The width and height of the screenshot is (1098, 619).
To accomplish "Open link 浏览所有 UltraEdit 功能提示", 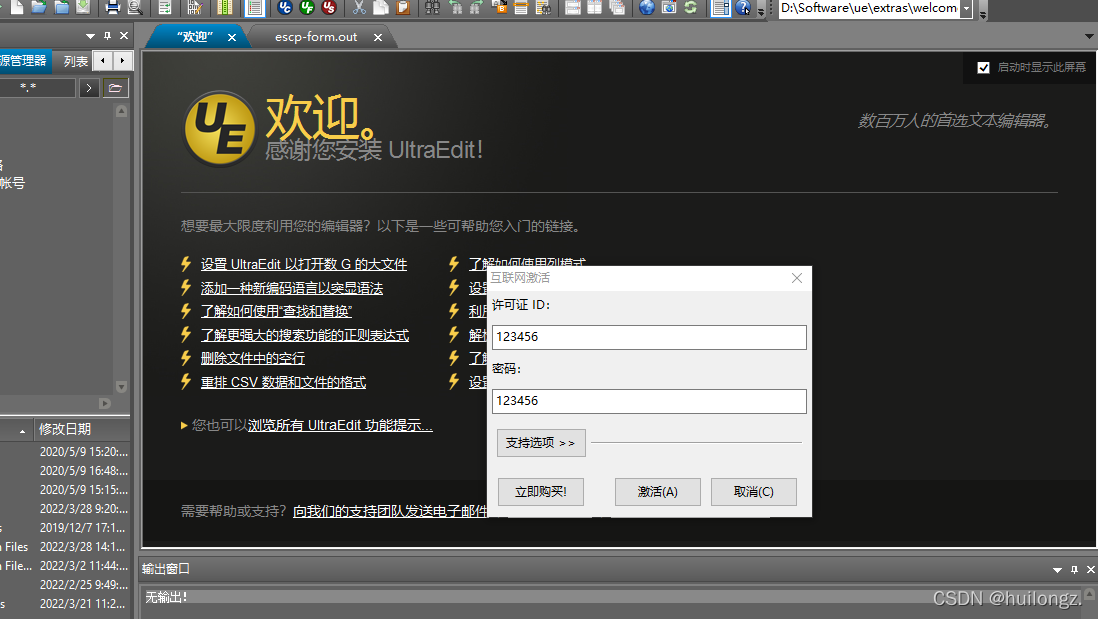I will pyautogui.click(x=340, y=425).
